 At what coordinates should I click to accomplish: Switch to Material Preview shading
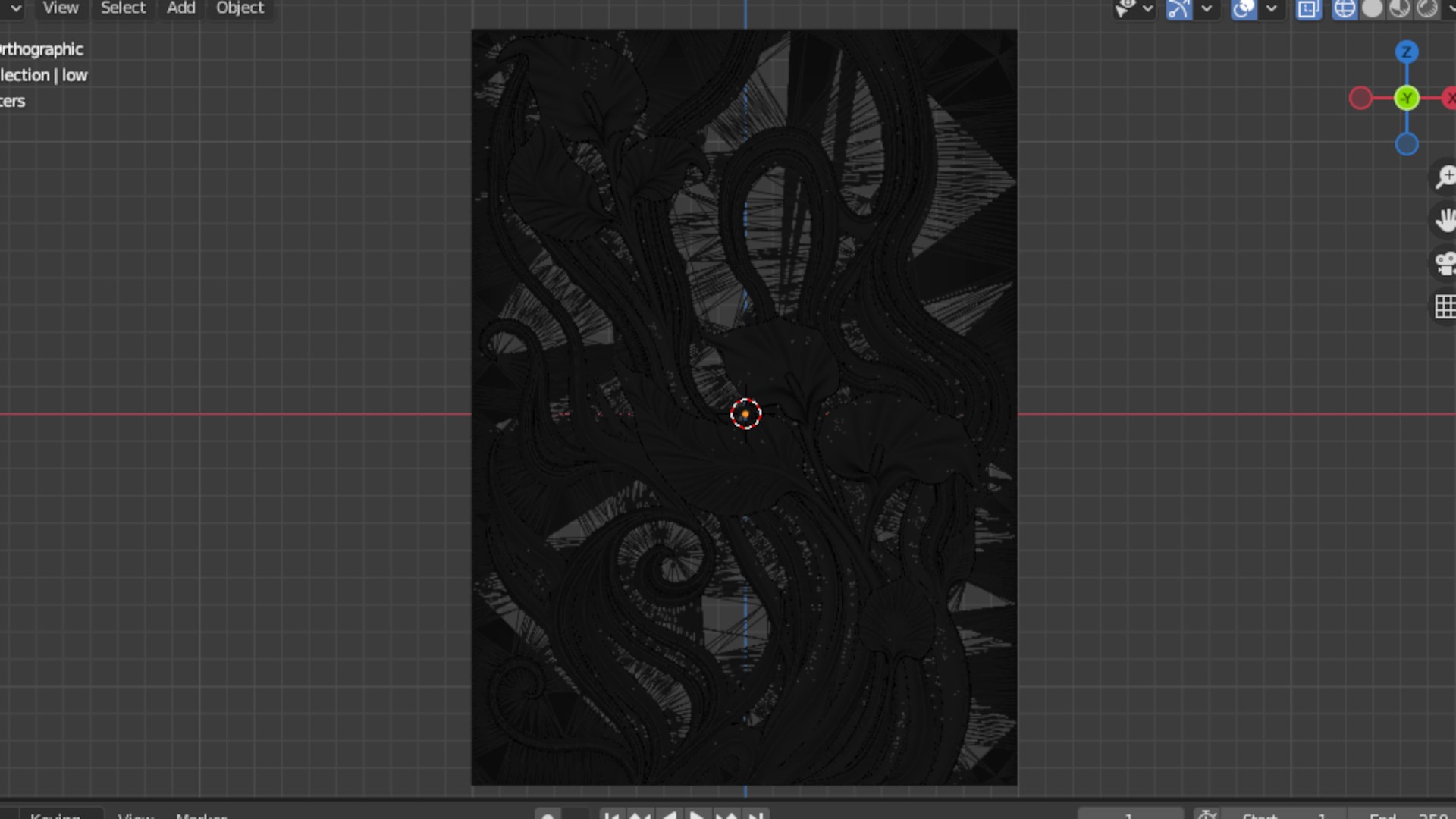click(1400, 9)
